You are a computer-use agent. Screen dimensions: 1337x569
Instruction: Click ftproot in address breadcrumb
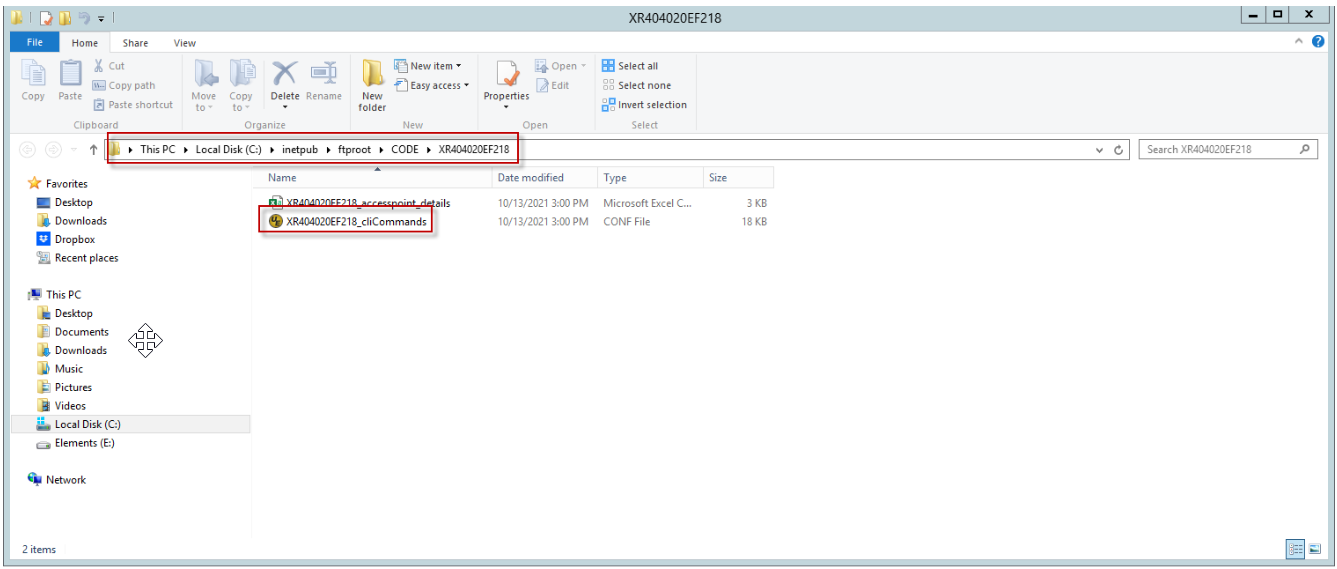pyautogui.click(x=354, y=149)
